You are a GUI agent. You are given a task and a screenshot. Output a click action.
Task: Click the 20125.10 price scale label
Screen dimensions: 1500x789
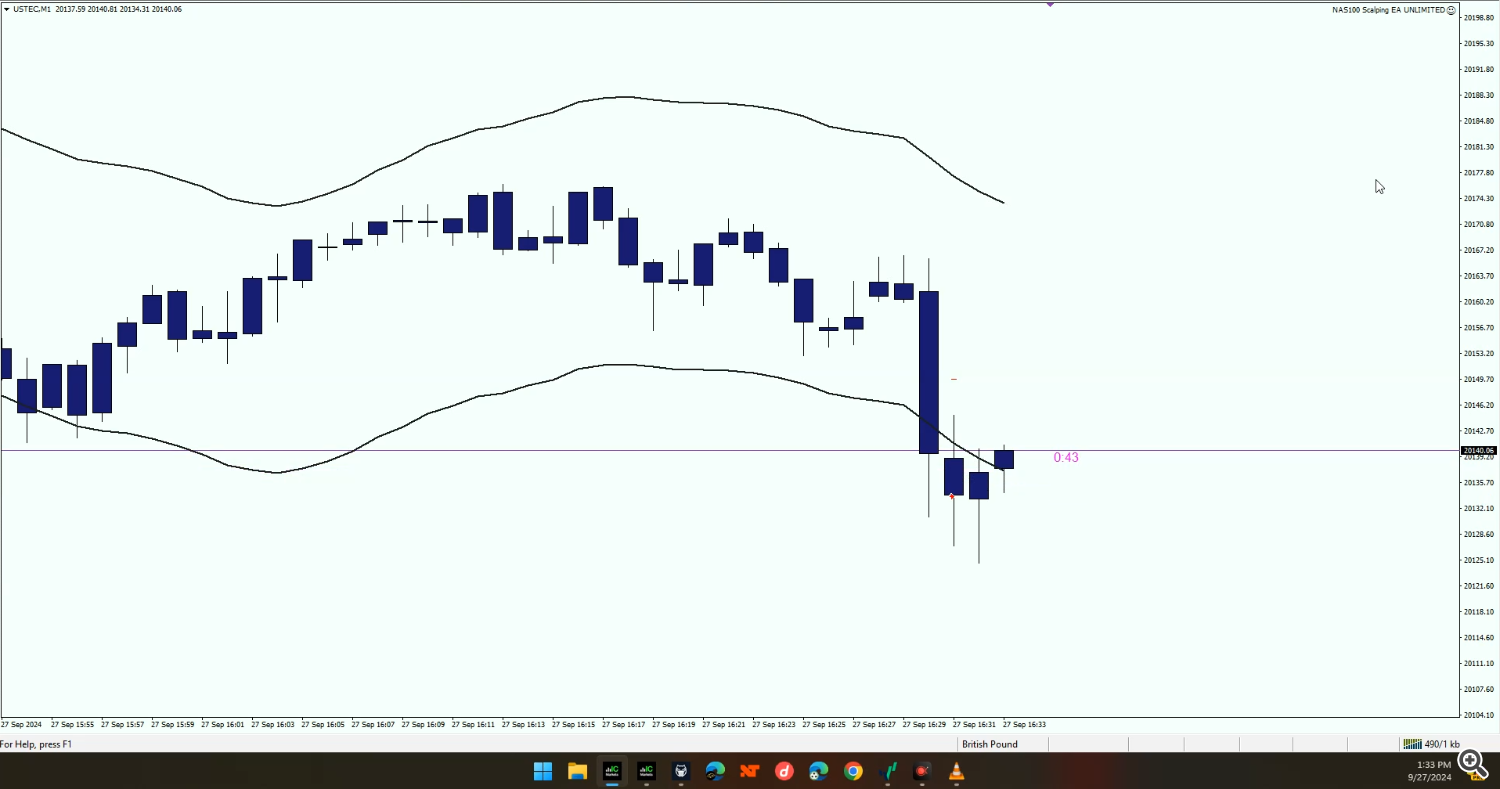(1479, 560)
